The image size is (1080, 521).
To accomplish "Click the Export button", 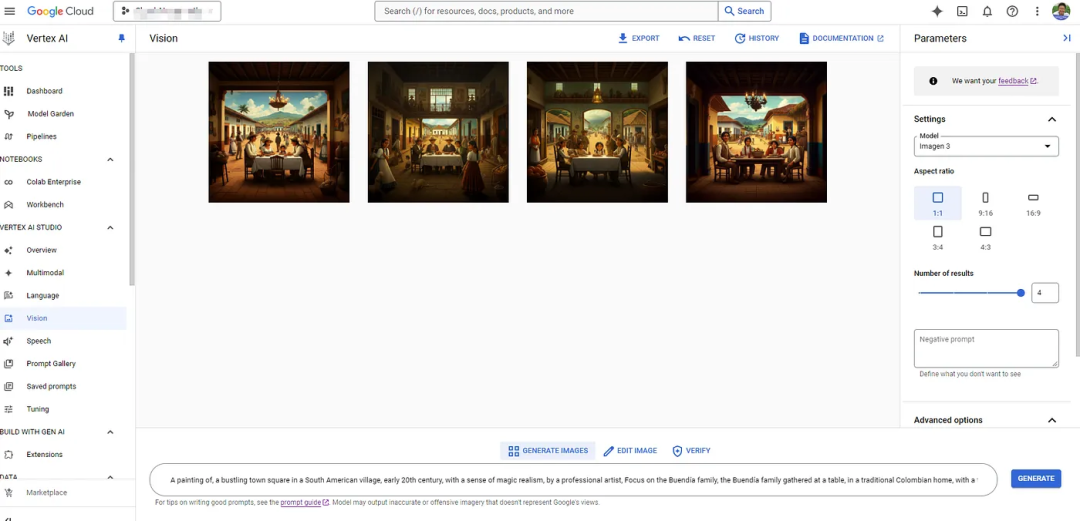I will click(638, 39).
